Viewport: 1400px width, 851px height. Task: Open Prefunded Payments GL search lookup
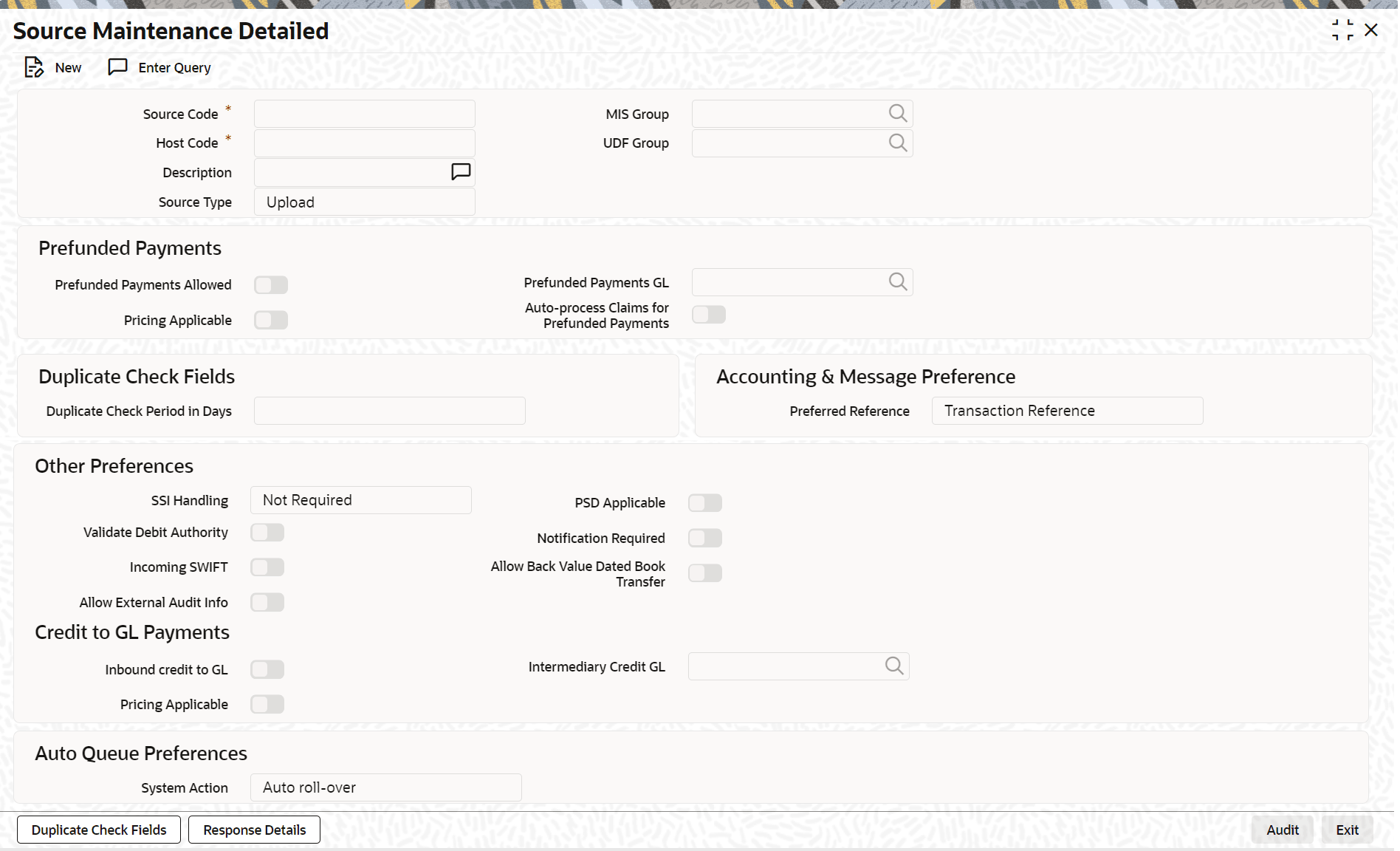[897, 282]
